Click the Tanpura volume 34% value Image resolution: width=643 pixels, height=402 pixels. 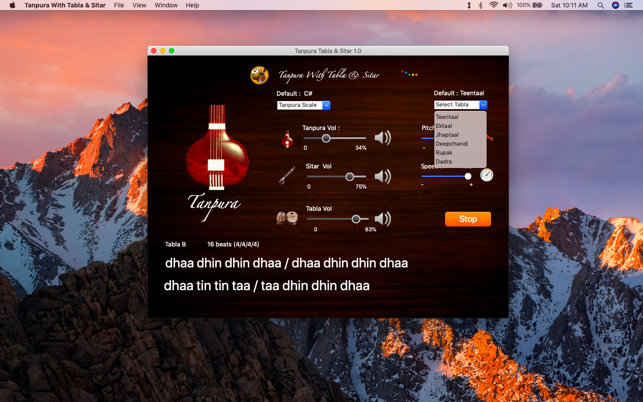(x=361, y=148)
